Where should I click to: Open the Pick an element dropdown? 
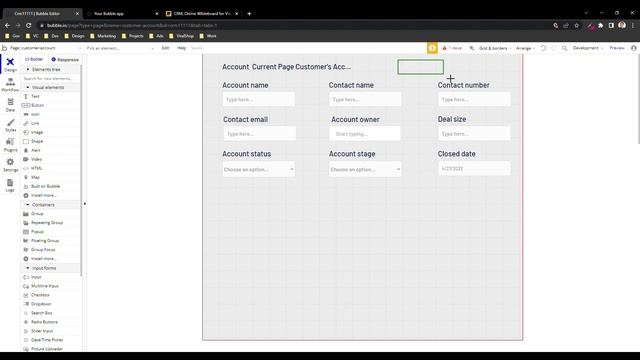[120, 48]
